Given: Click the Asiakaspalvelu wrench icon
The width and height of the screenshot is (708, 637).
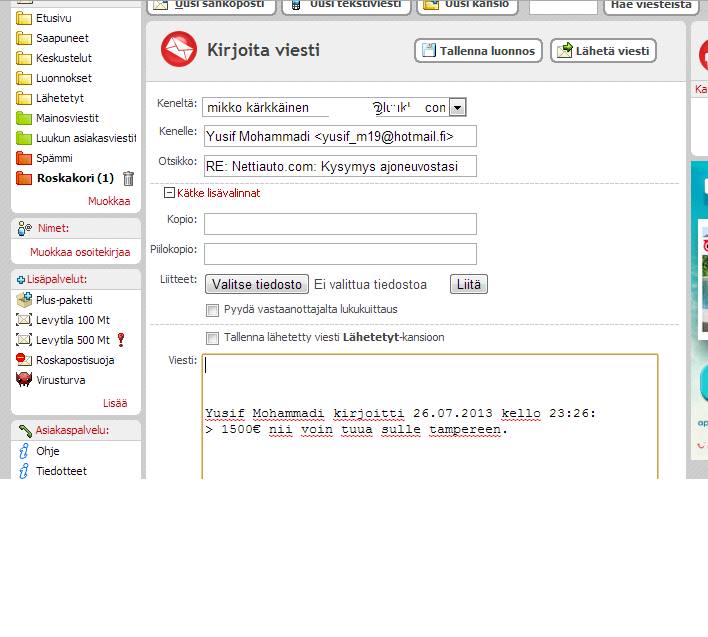Looking at the screenshot, I should 25,431.
